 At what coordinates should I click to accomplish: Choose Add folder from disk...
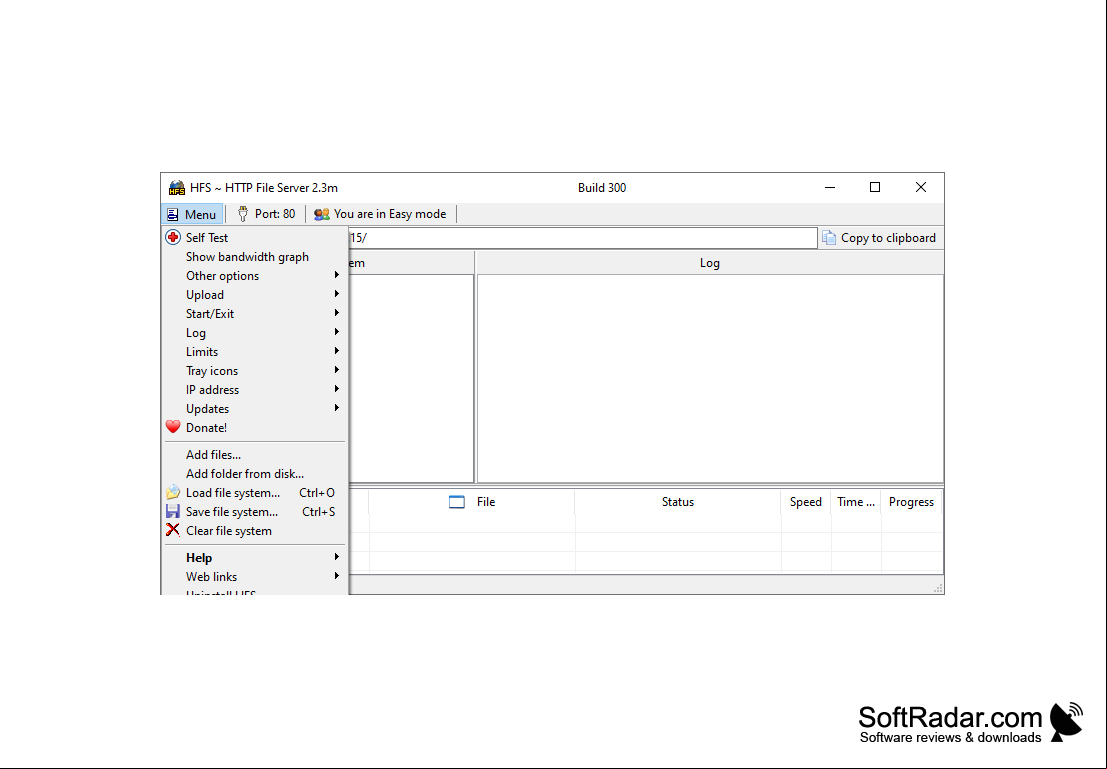[x=245, y=474]
